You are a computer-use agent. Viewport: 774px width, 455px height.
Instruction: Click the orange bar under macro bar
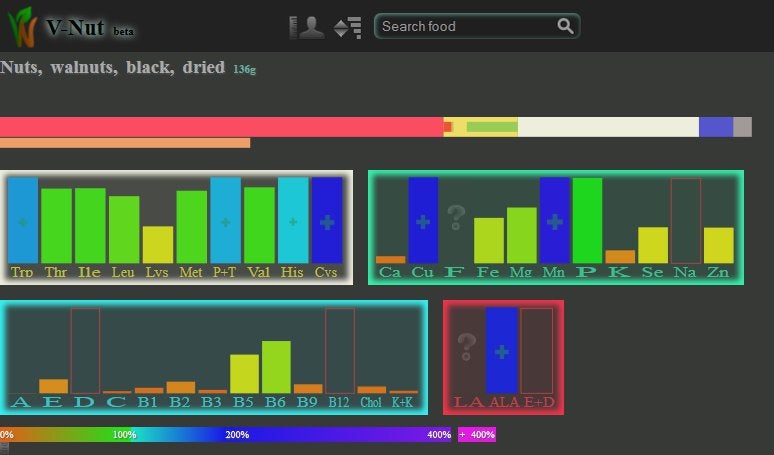[125, 143]
